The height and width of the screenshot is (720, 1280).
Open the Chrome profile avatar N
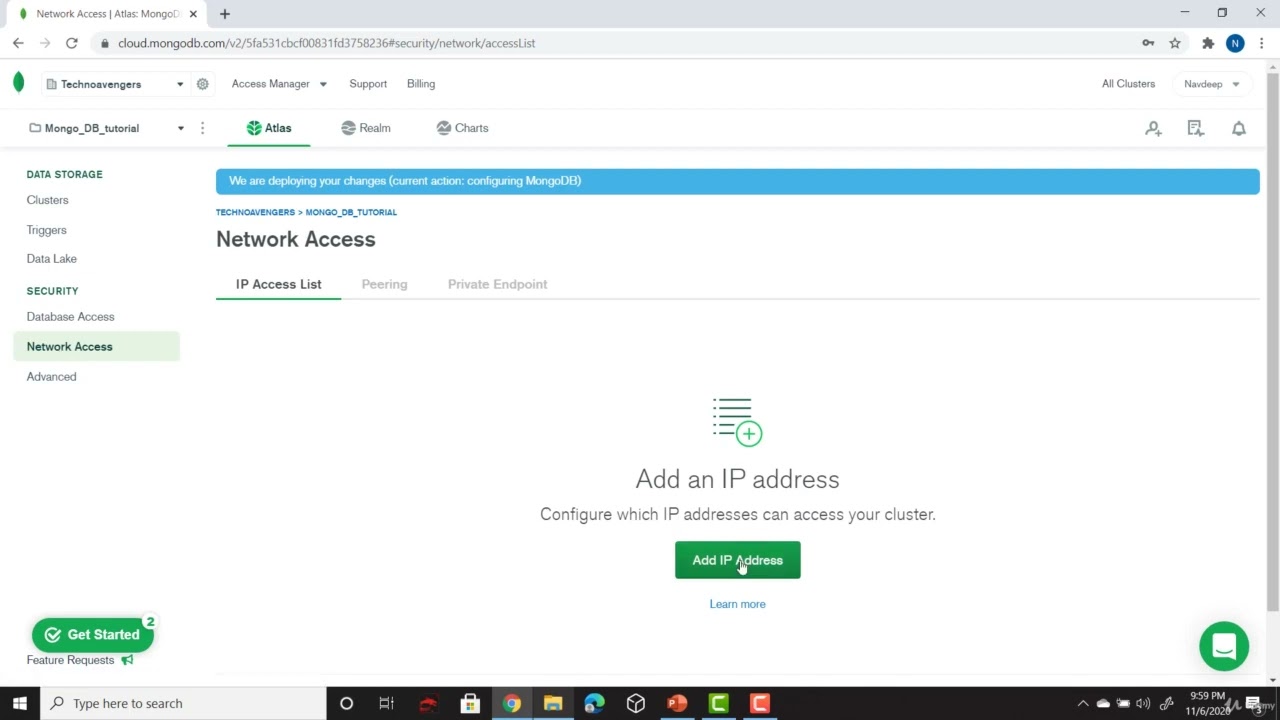tap(1235, 43)
